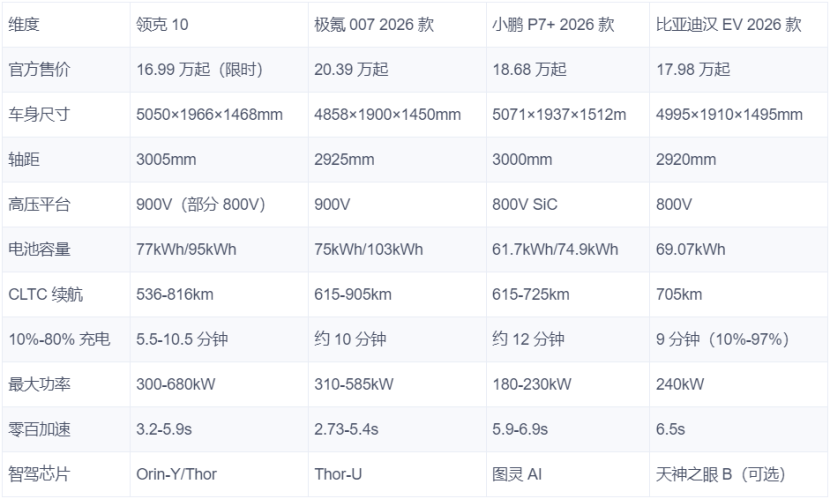The width and height of the screenshot is (830, 499).
Task: Click the 3.2-5.9s acceleration cell
Action: point(219,429)
